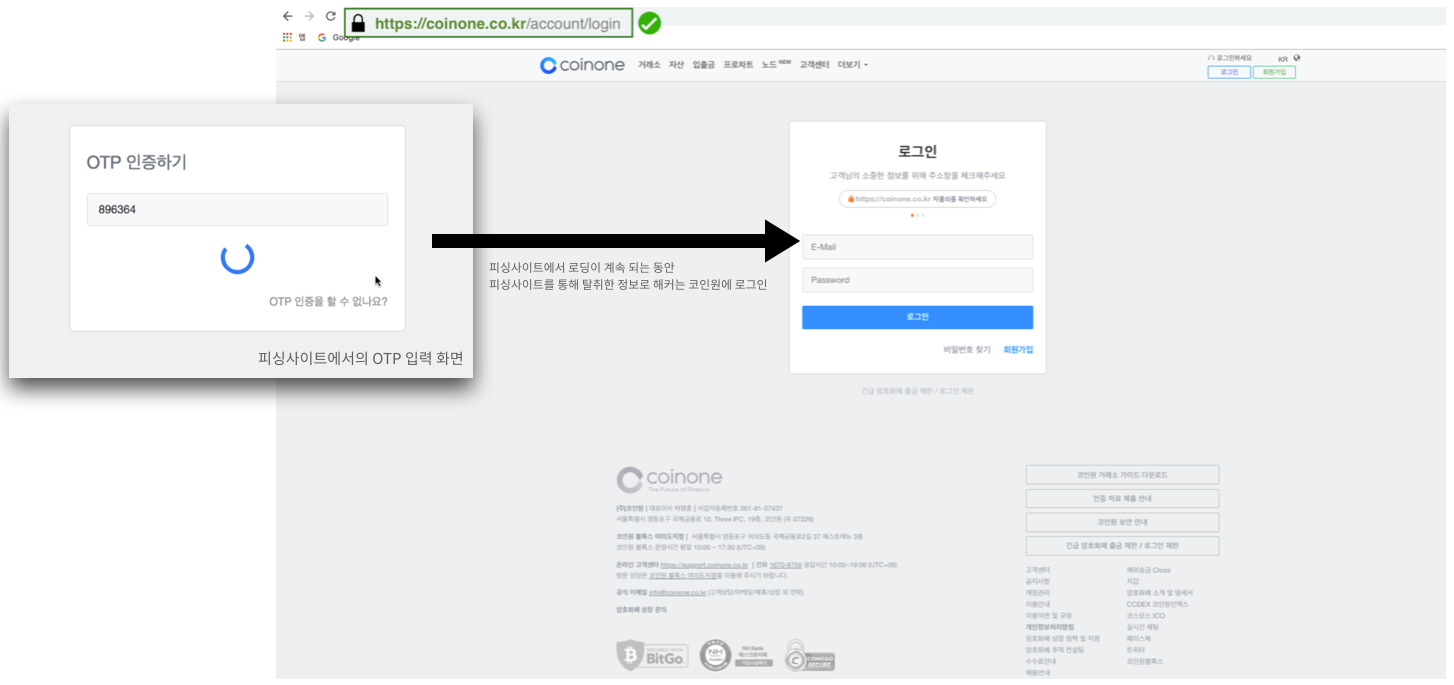The width and height of the screenshot is (1454, 685).
Task: Click the 코인원 거래소 가이드 다운로드 button
Action: (1122, 475)
